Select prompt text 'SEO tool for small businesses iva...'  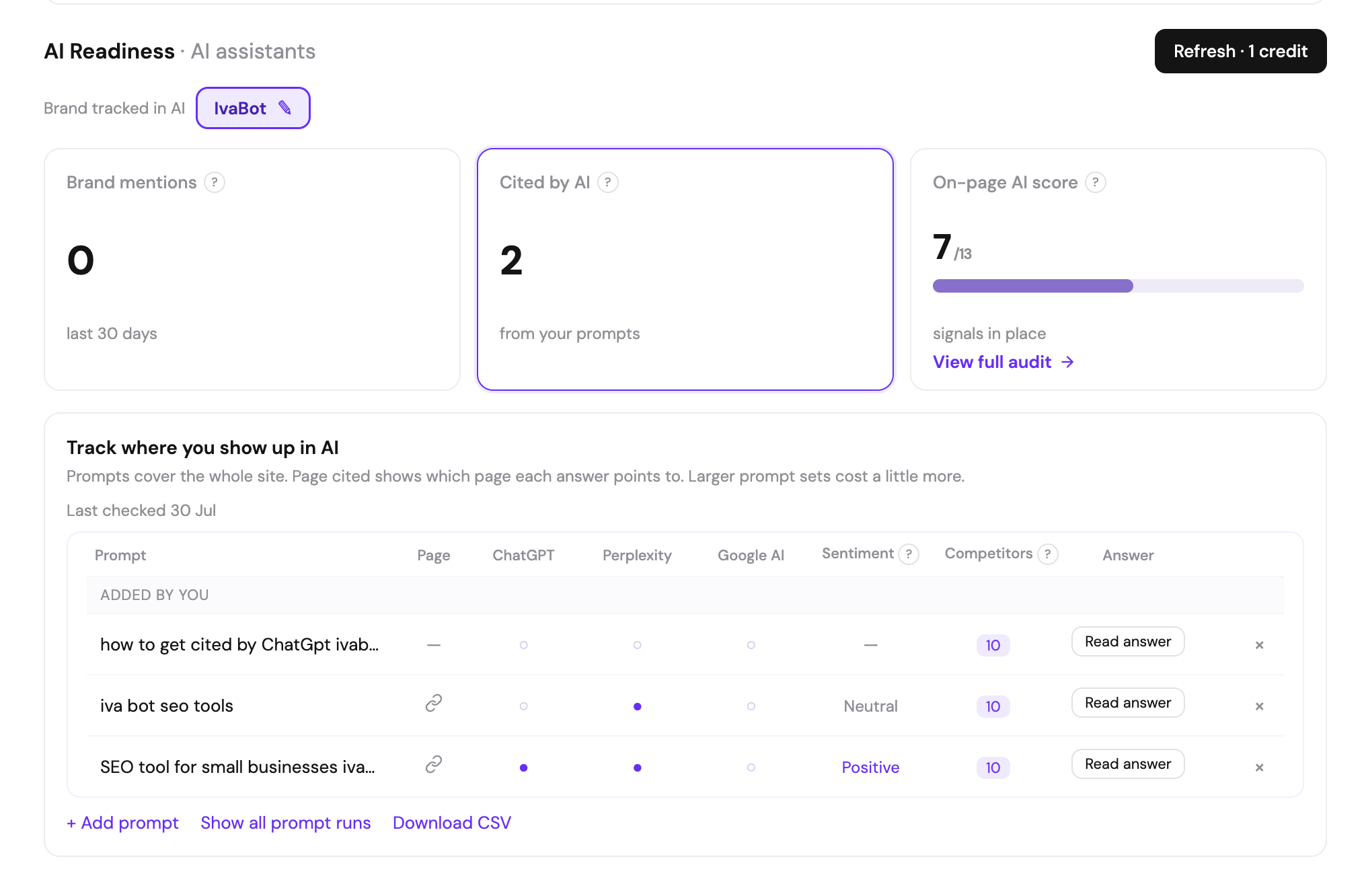coord(237,767)
